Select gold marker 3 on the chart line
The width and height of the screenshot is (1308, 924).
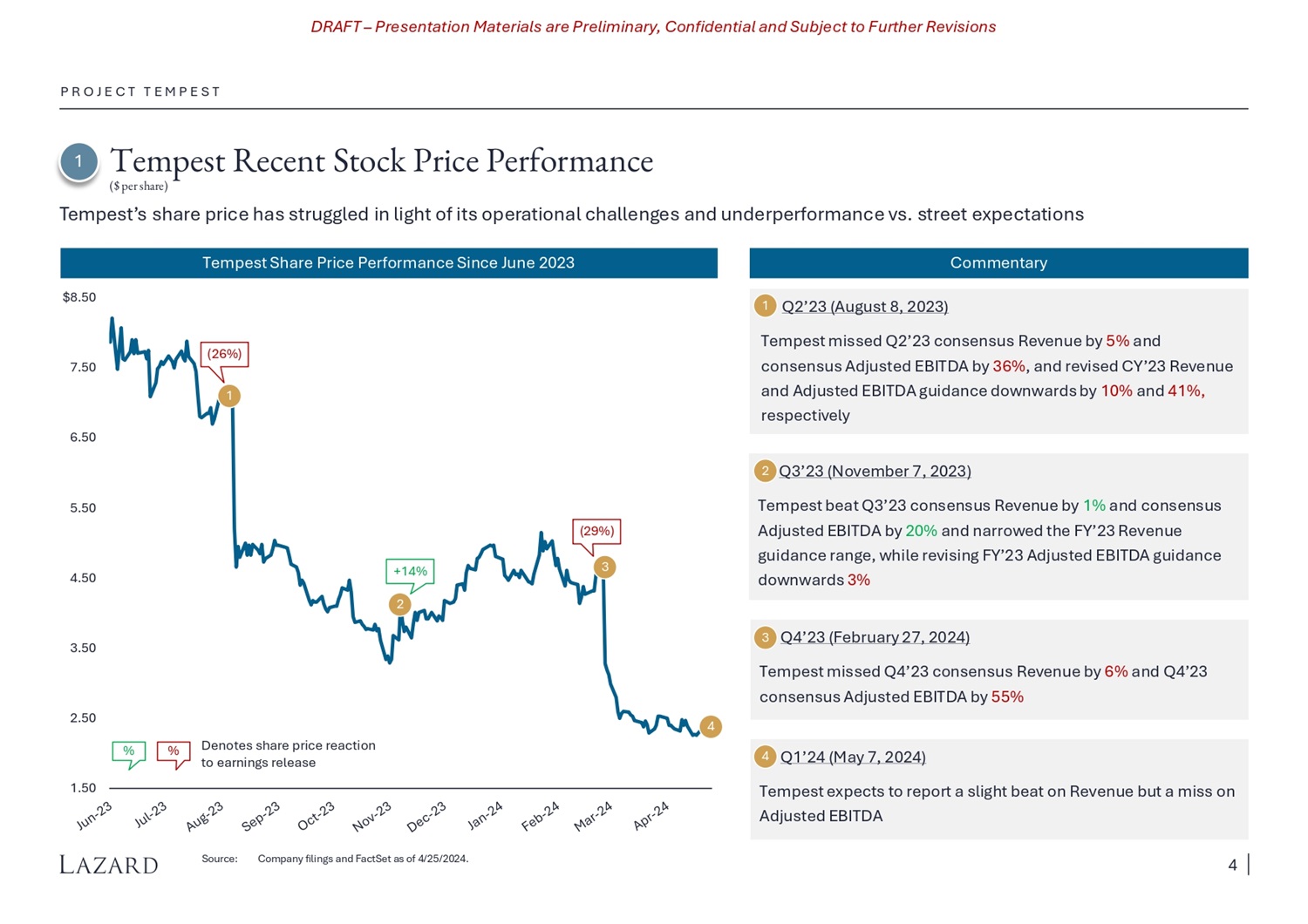(604, 567)
